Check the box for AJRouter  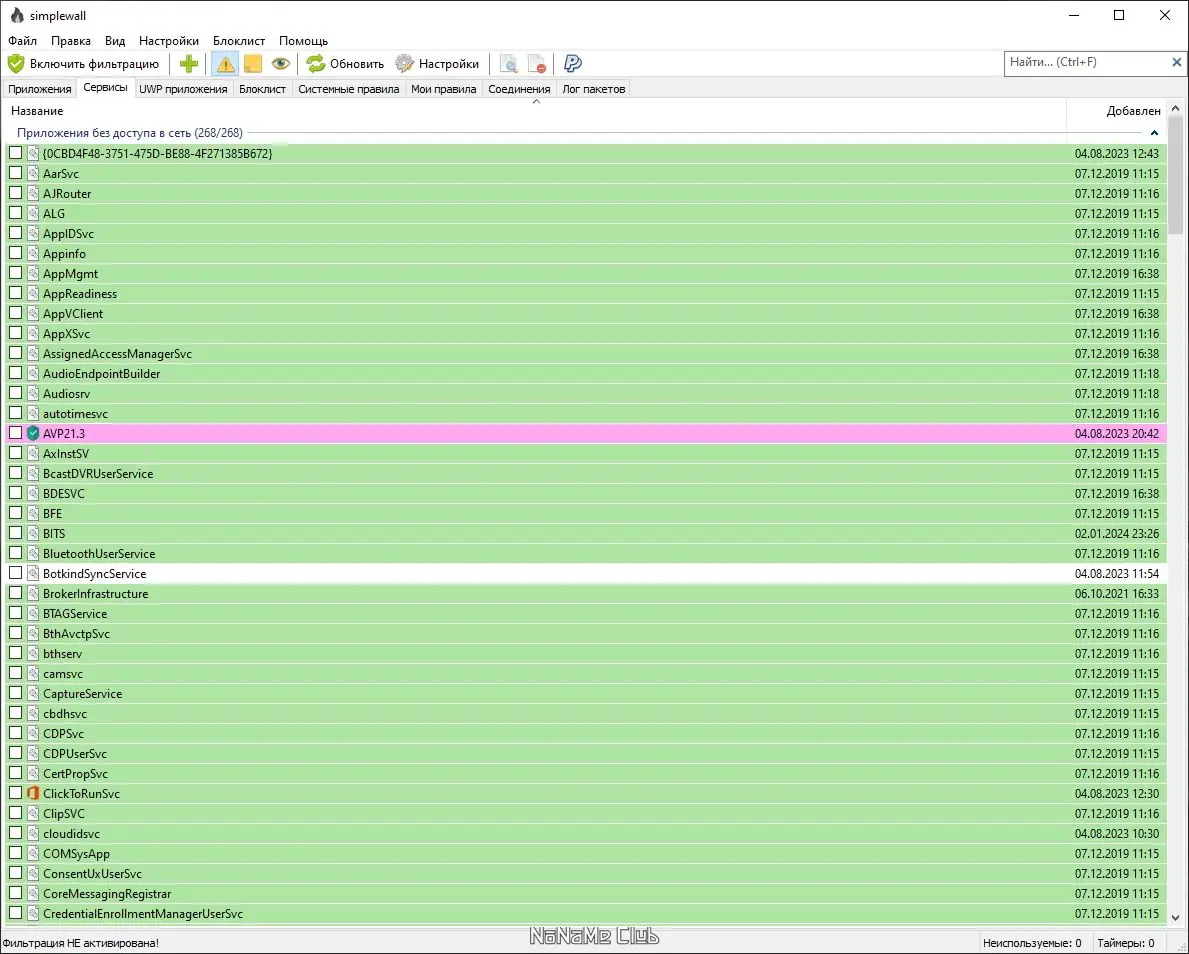click(15, 193)
